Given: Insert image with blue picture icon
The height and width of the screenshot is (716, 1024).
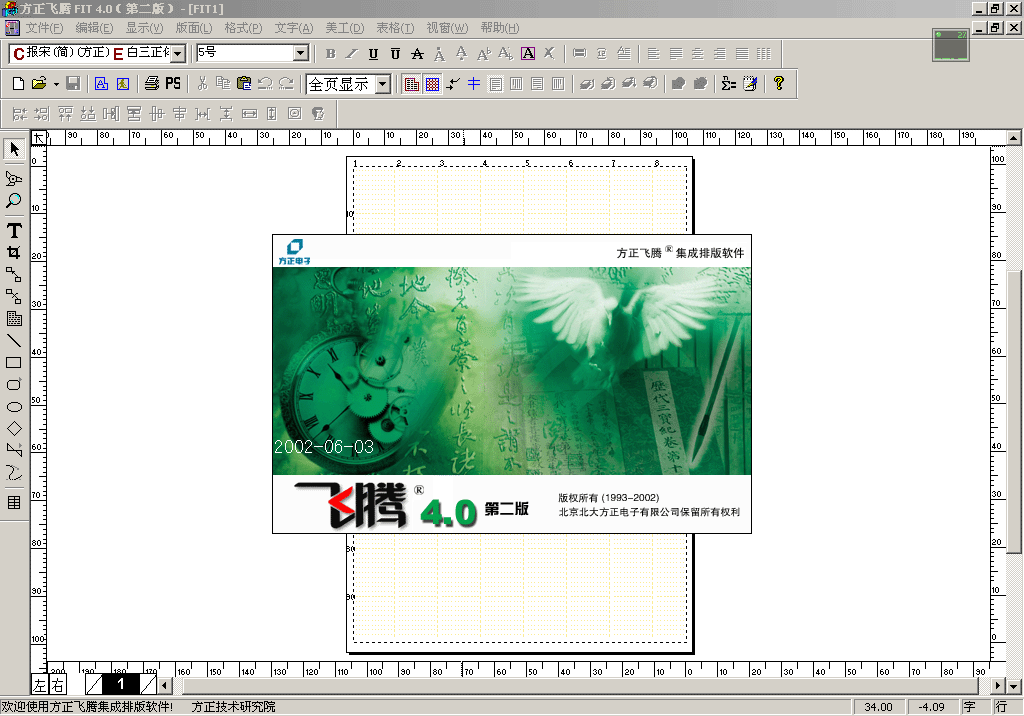Looking at the screenshot, I should click(123, 84).
